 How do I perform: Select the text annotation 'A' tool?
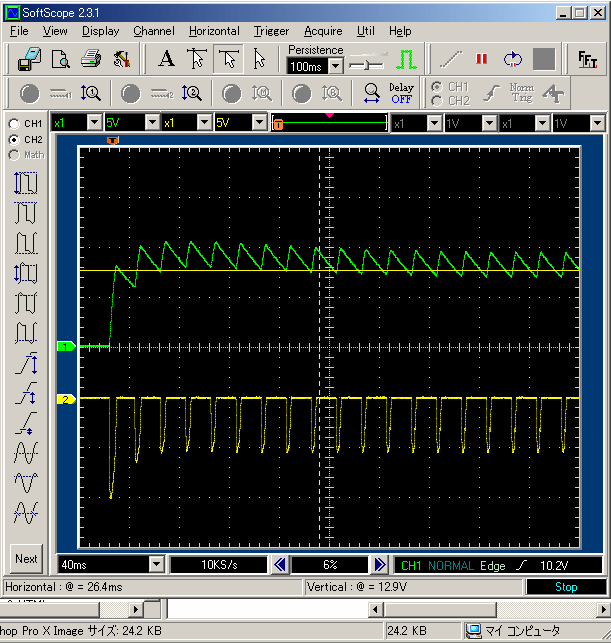click(x=166, y=59)
